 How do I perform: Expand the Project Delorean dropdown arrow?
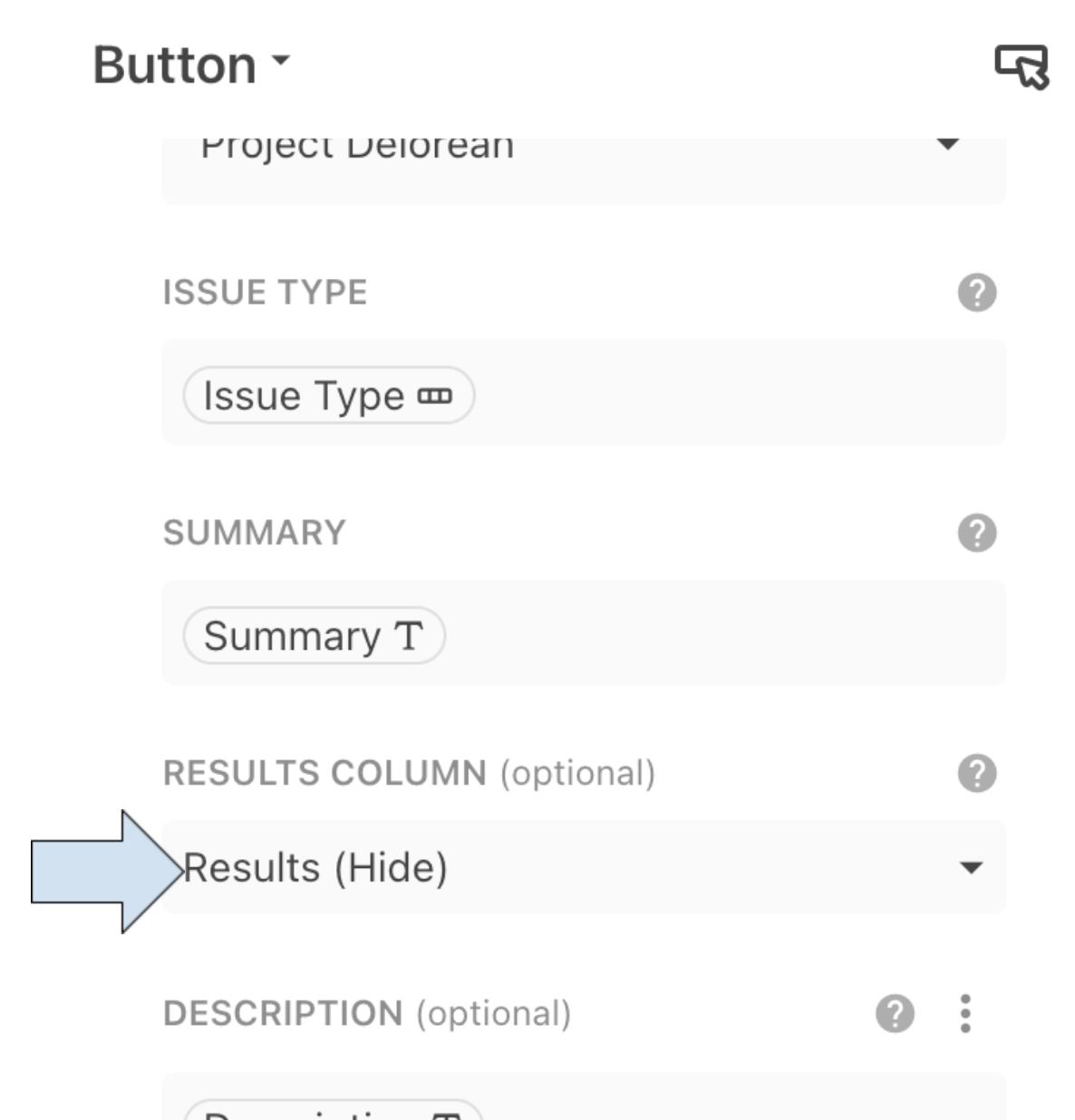[947, 143]
